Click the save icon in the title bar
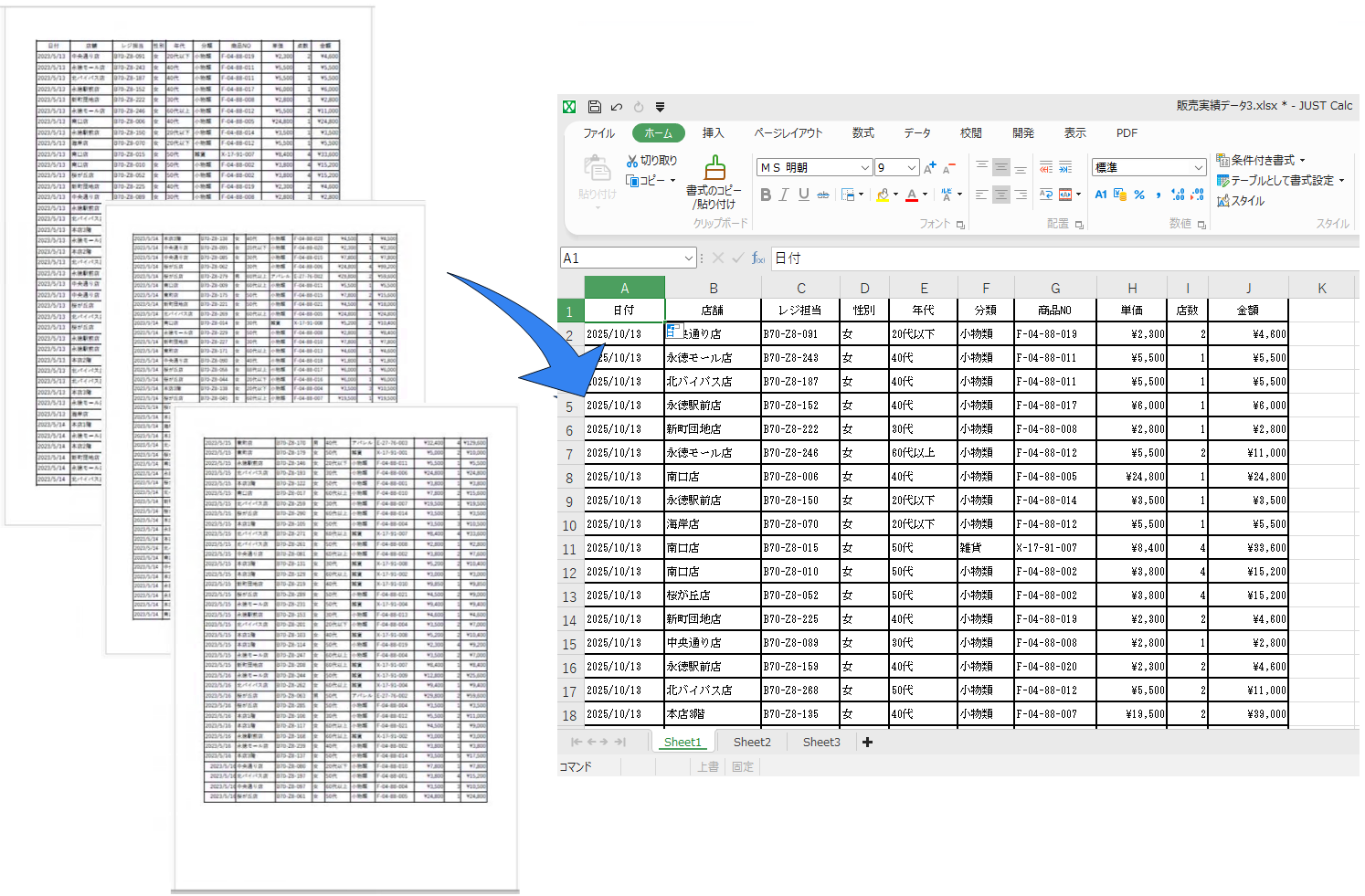Screen dimensions: 1365x896 pos(594,107)
